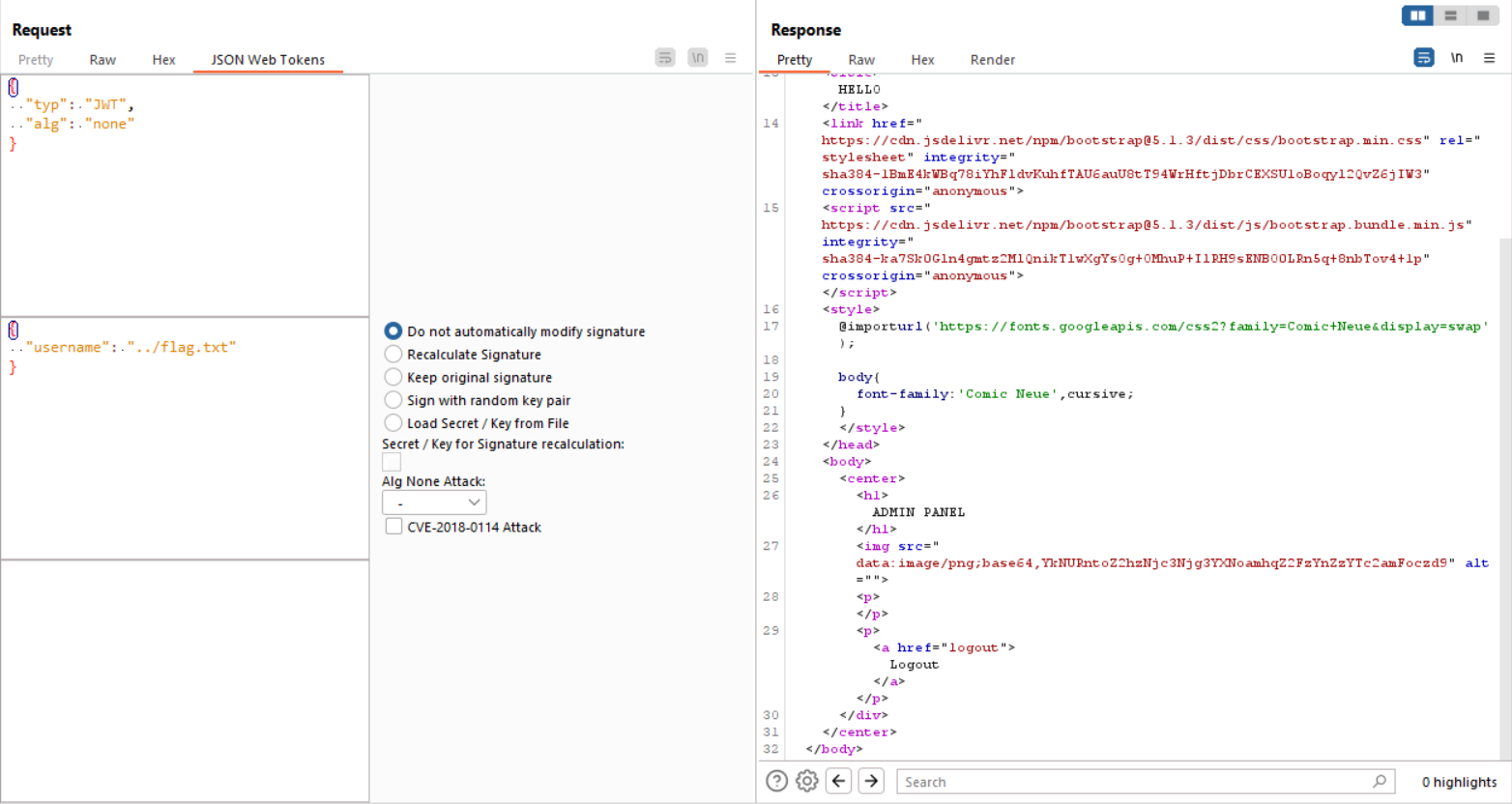Toggle word wrap icon in Request panel
Viewport: 1512px width, 804px height.
coord(665,58)
